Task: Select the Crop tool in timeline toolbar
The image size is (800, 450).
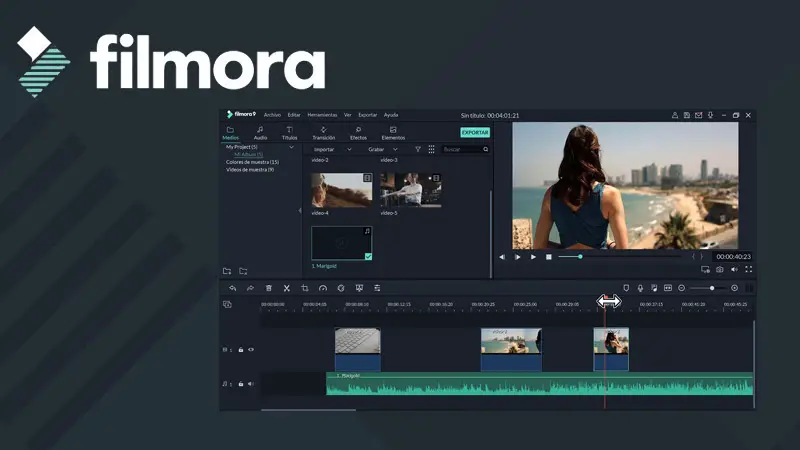Action: click(x=305, y=288)
